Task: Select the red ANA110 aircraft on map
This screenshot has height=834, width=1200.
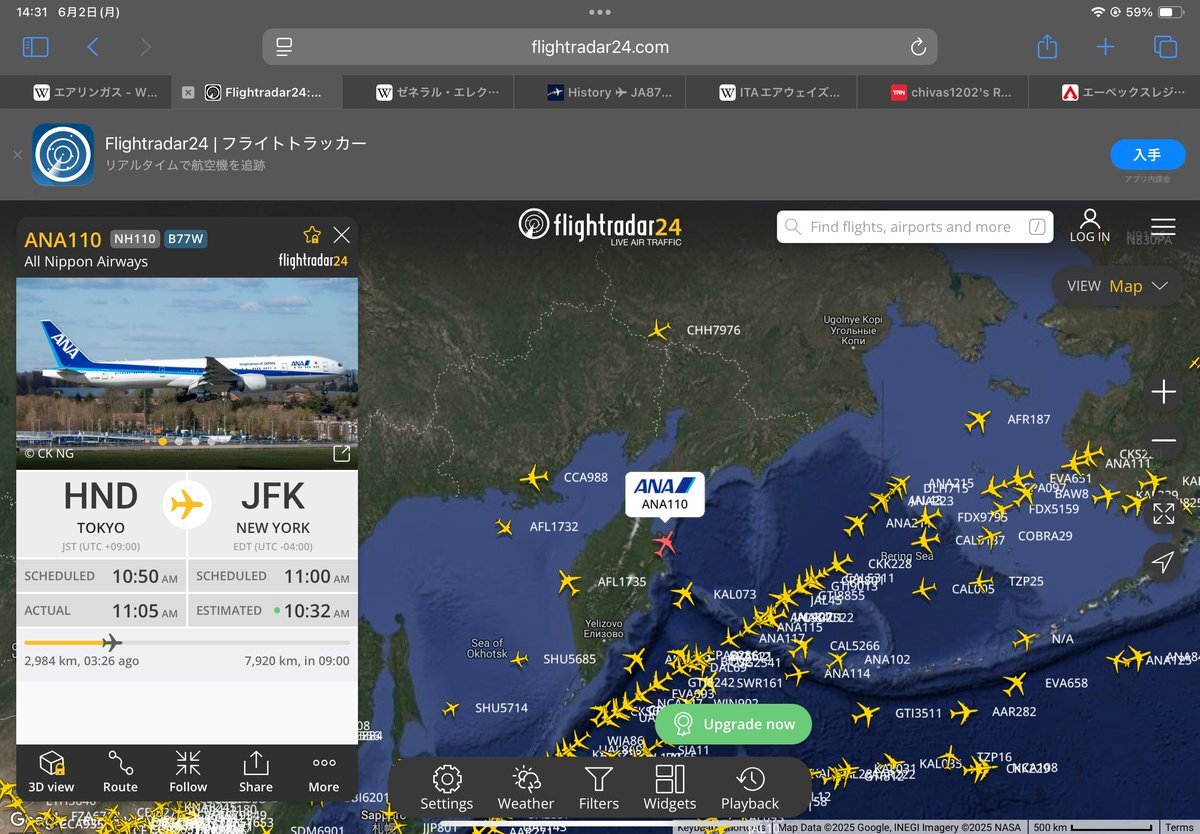Action: tap(664, 543)
